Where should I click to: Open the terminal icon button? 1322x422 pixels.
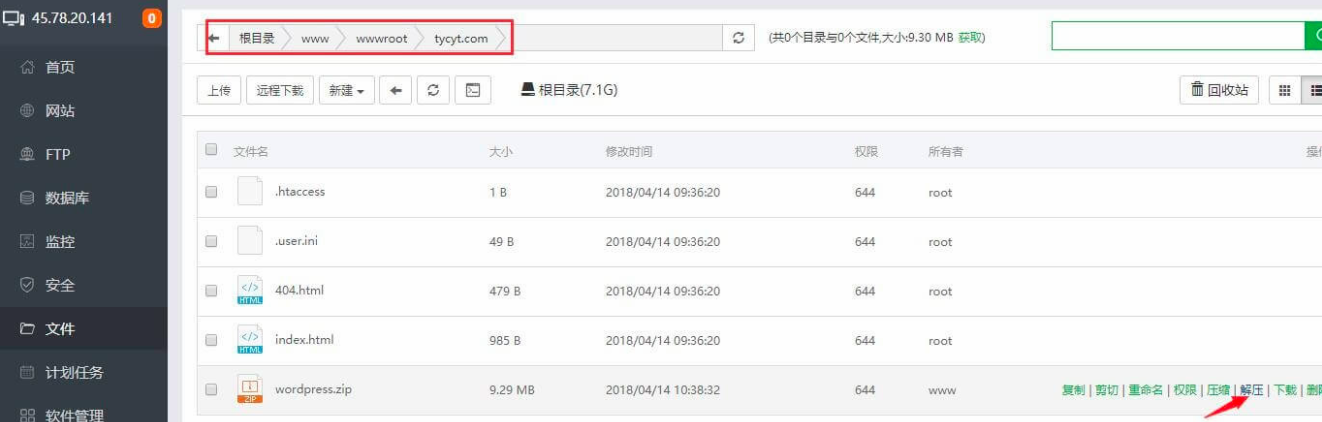(472, 90)
